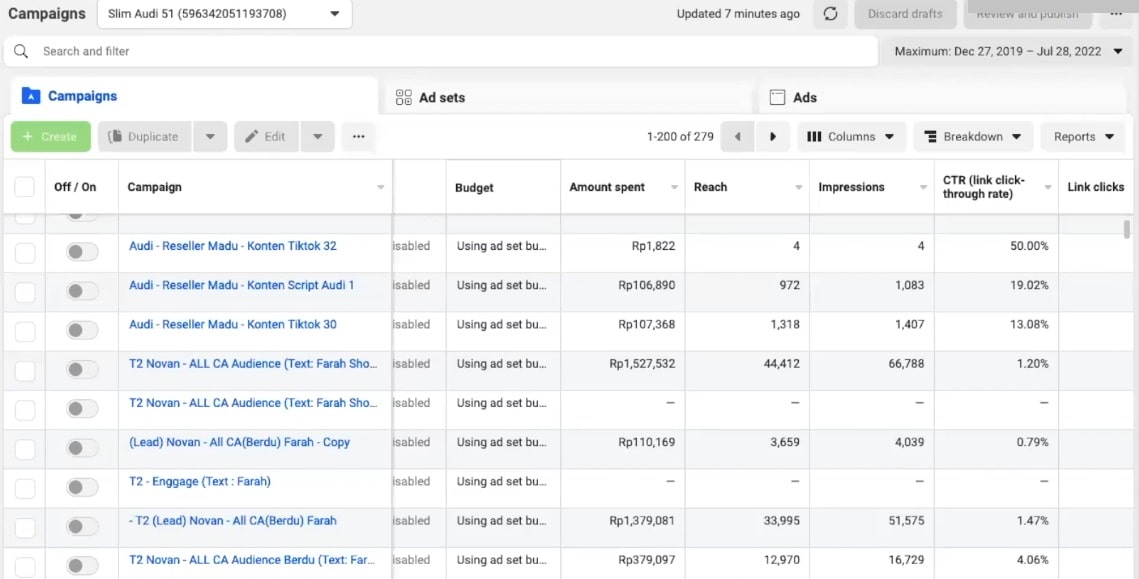The width and height of the screenshot is (1139, 579).
Task: Click the Rp107,368 amount spent cell
Action: pyautogui.click(x=646, y=325)
